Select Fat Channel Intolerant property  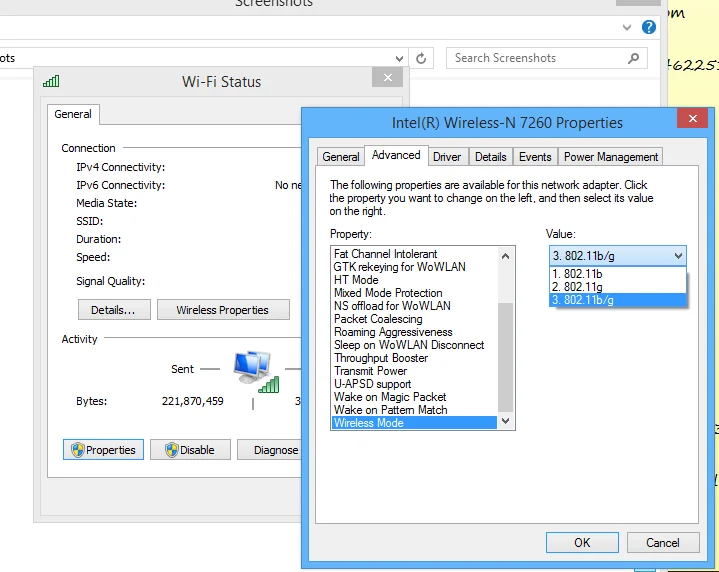414,254
